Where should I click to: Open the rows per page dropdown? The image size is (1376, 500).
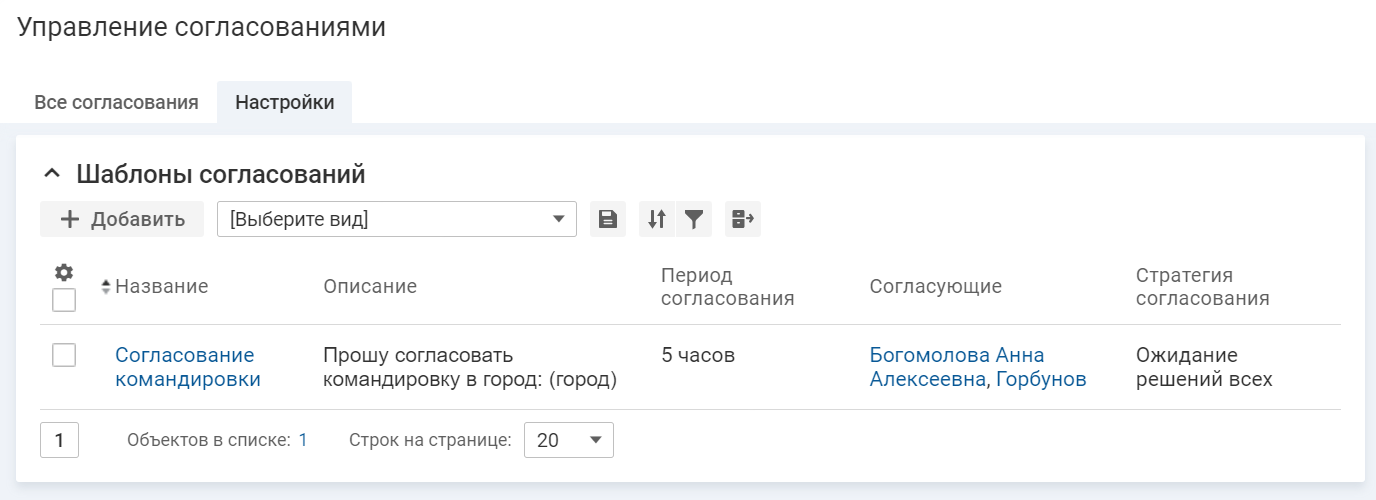tap(568, 440)
